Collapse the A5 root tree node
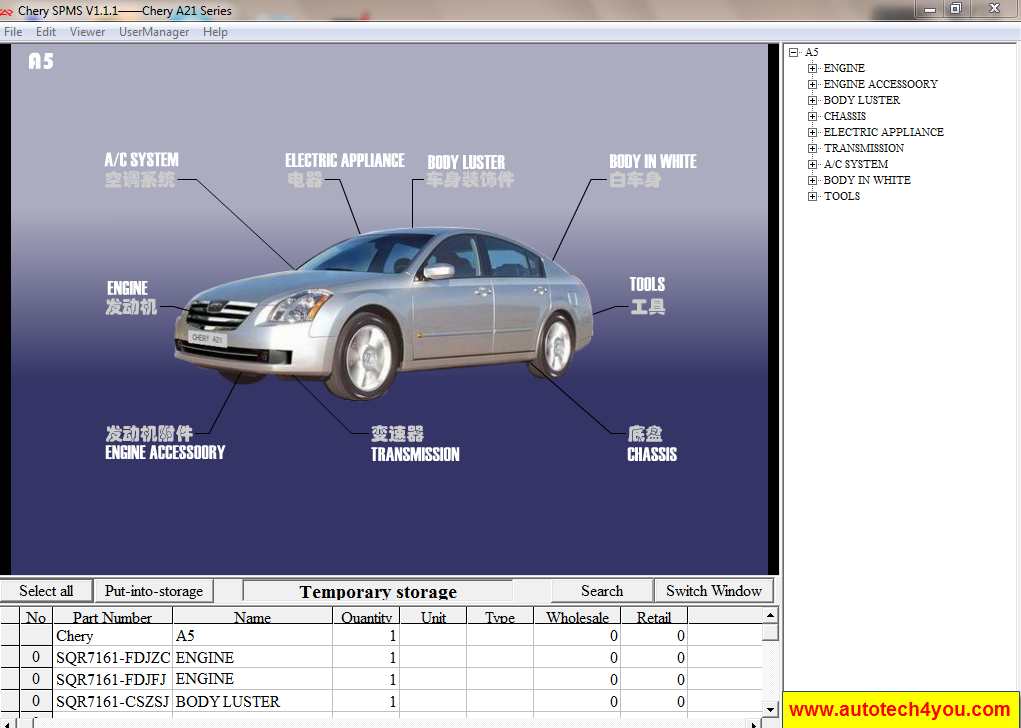 point(795,52)
